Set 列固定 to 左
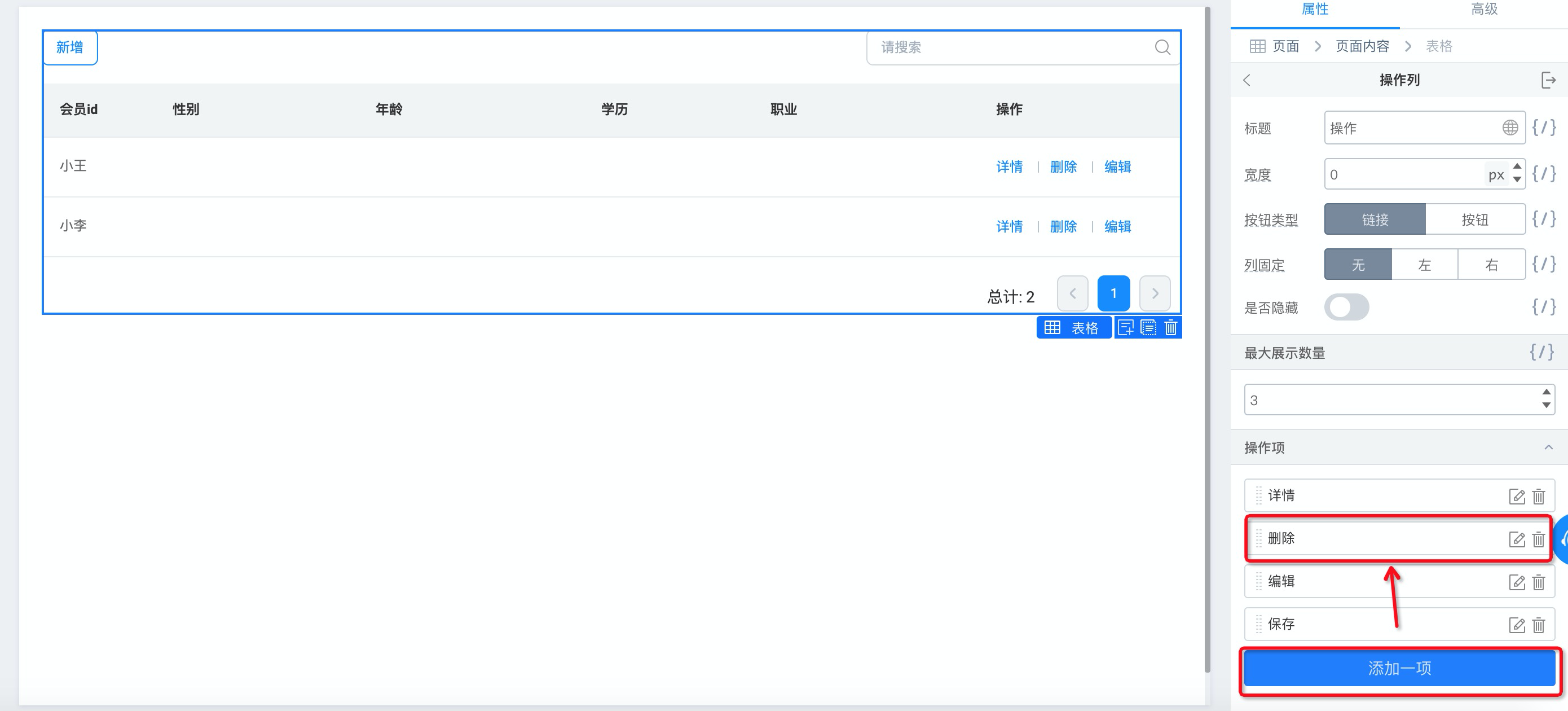The image size is (1568, 711). [x=1424, y=264]
